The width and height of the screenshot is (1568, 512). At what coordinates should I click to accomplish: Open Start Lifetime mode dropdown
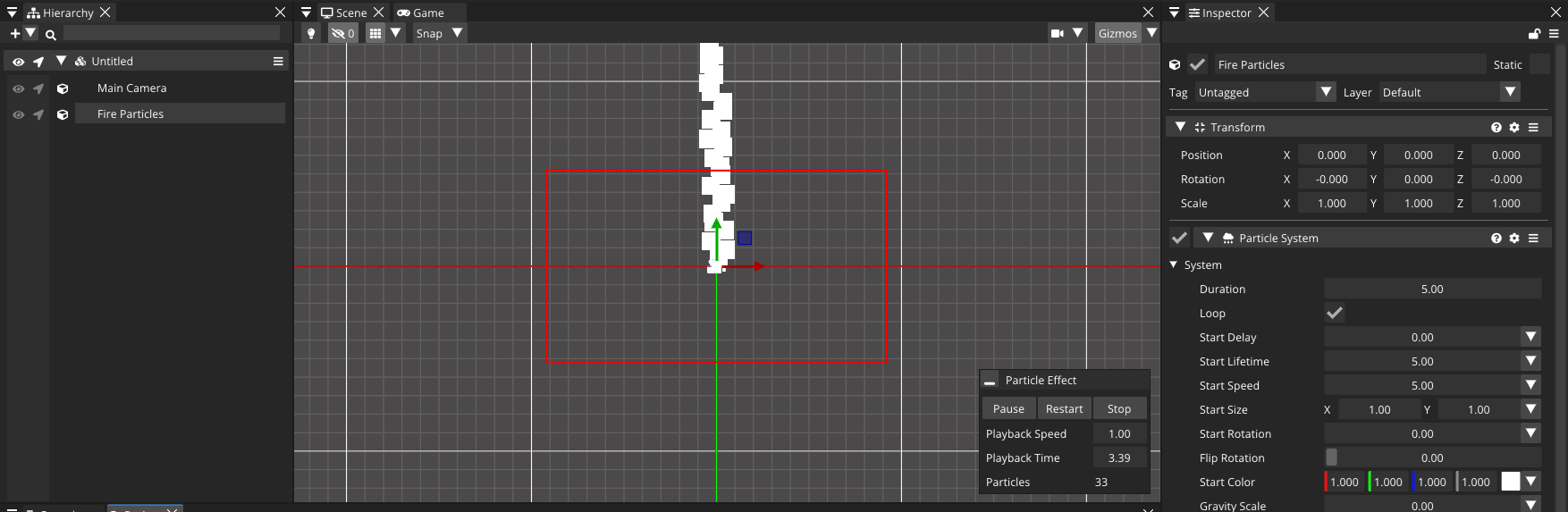1531,361
